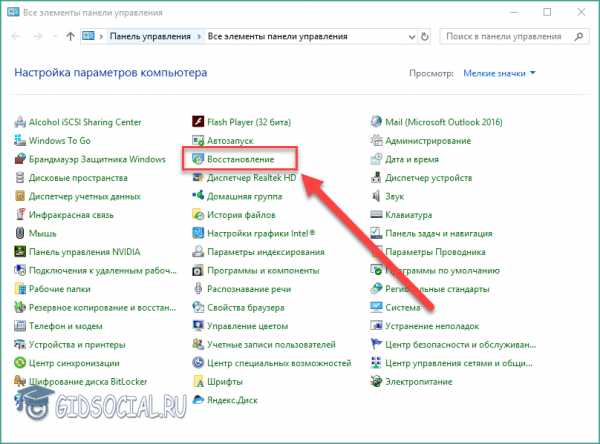Click the Панель управления breadcrumb

pos(150,37)
